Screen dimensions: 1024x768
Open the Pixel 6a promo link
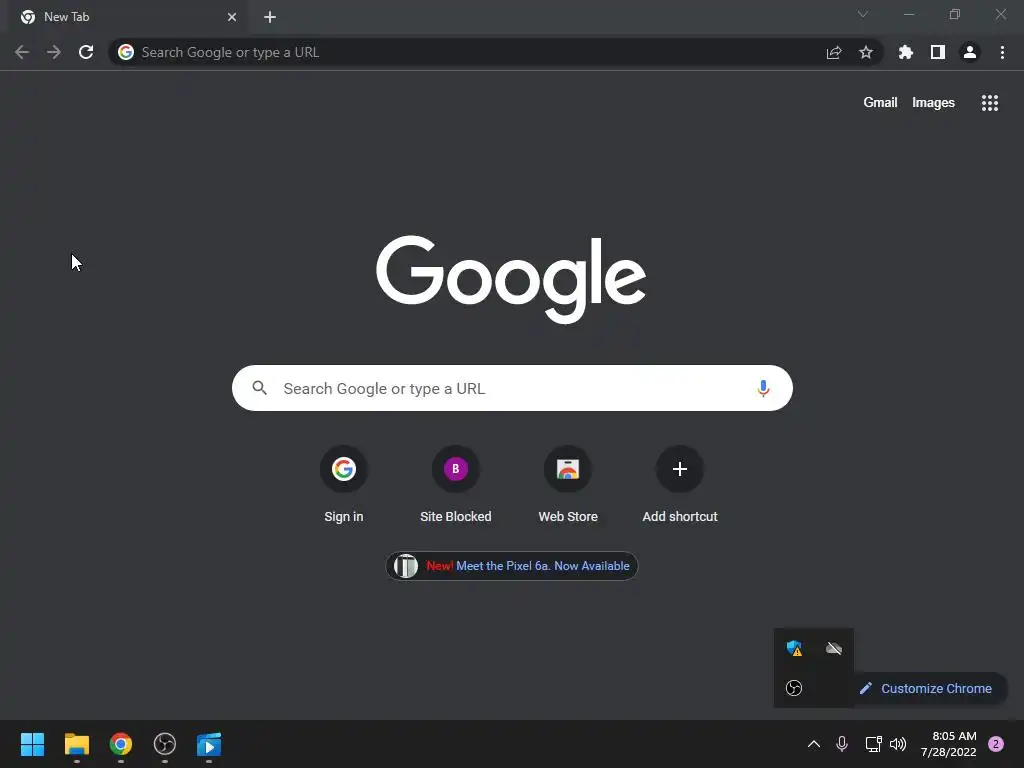point(512,566)
